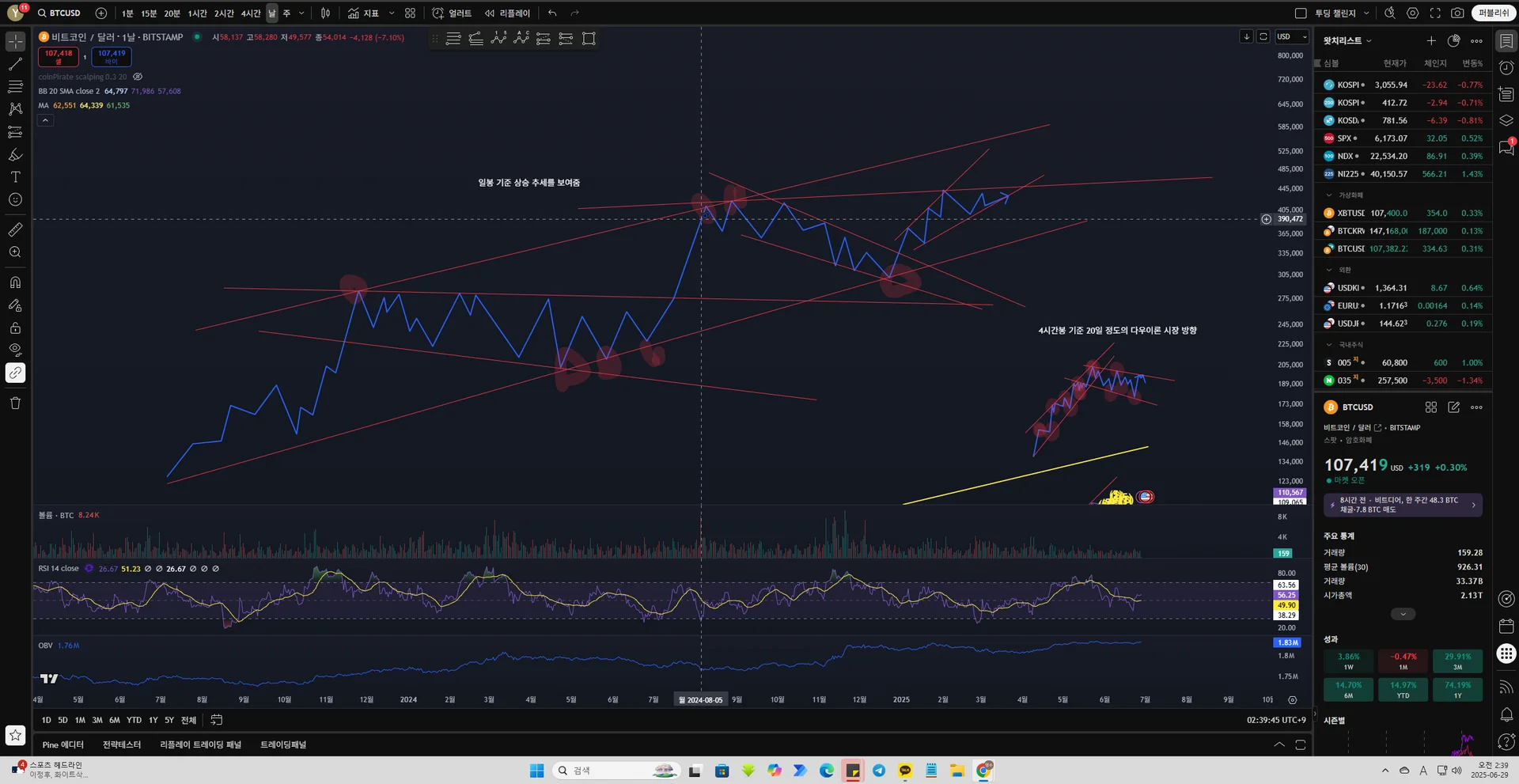
Task: Edit the BTCUSD symbol note
Action: (1453, 407)
